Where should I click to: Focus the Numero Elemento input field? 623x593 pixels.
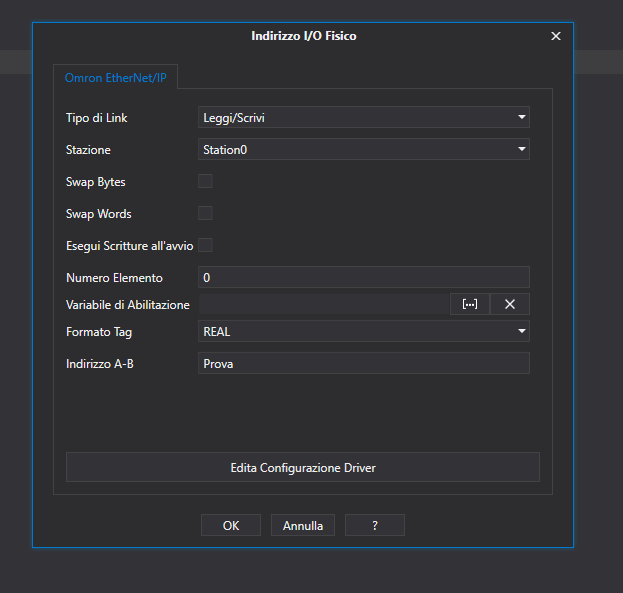point(364,277)
